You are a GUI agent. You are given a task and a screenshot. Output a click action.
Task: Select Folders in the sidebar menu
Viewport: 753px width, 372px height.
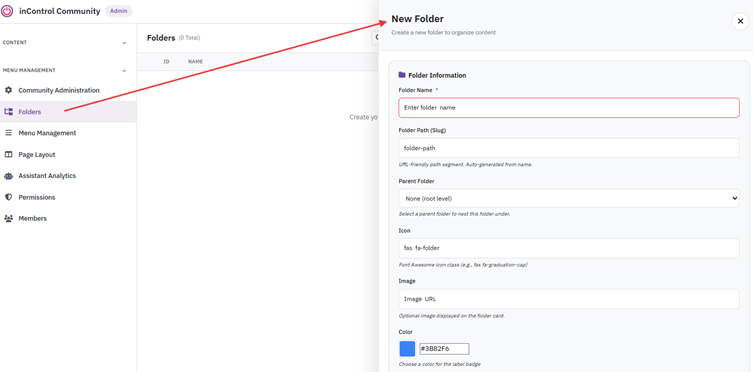point(68,112)
